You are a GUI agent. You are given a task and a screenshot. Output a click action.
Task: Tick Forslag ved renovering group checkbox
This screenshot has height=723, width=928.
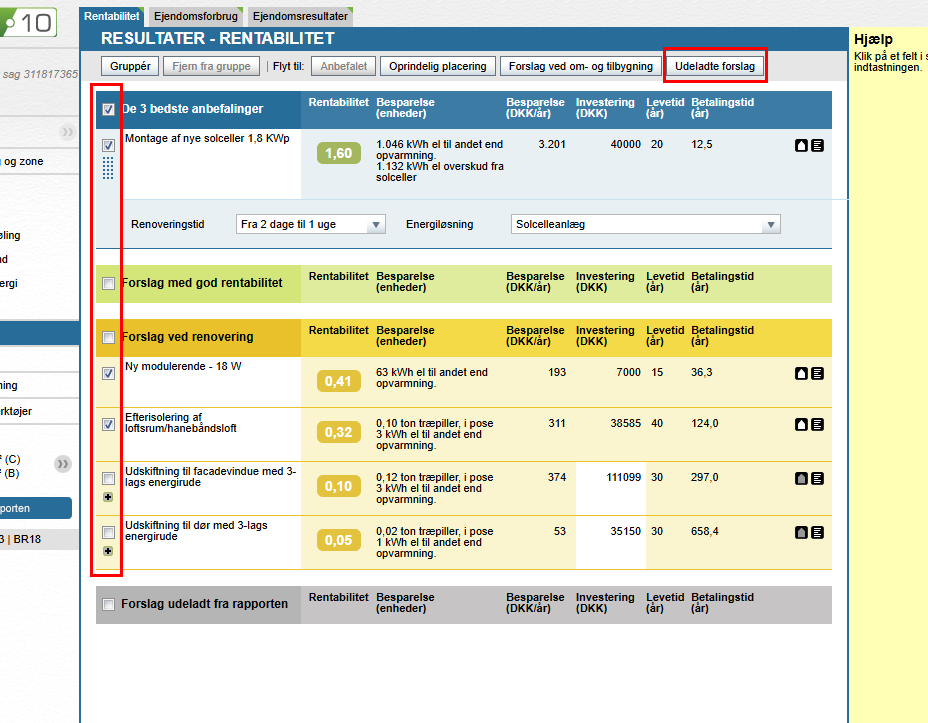[x=108, y=337]
